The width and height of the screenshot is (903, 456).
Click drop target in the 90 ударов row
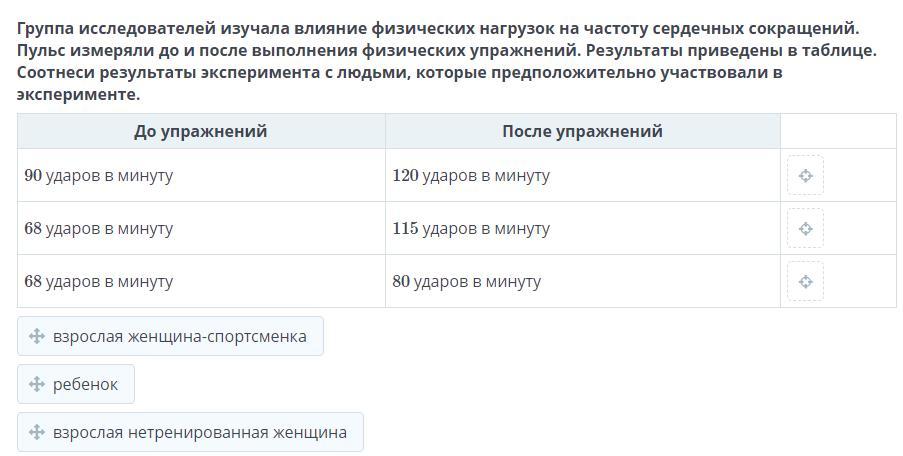pyautogui.click(x=805, y=176)
